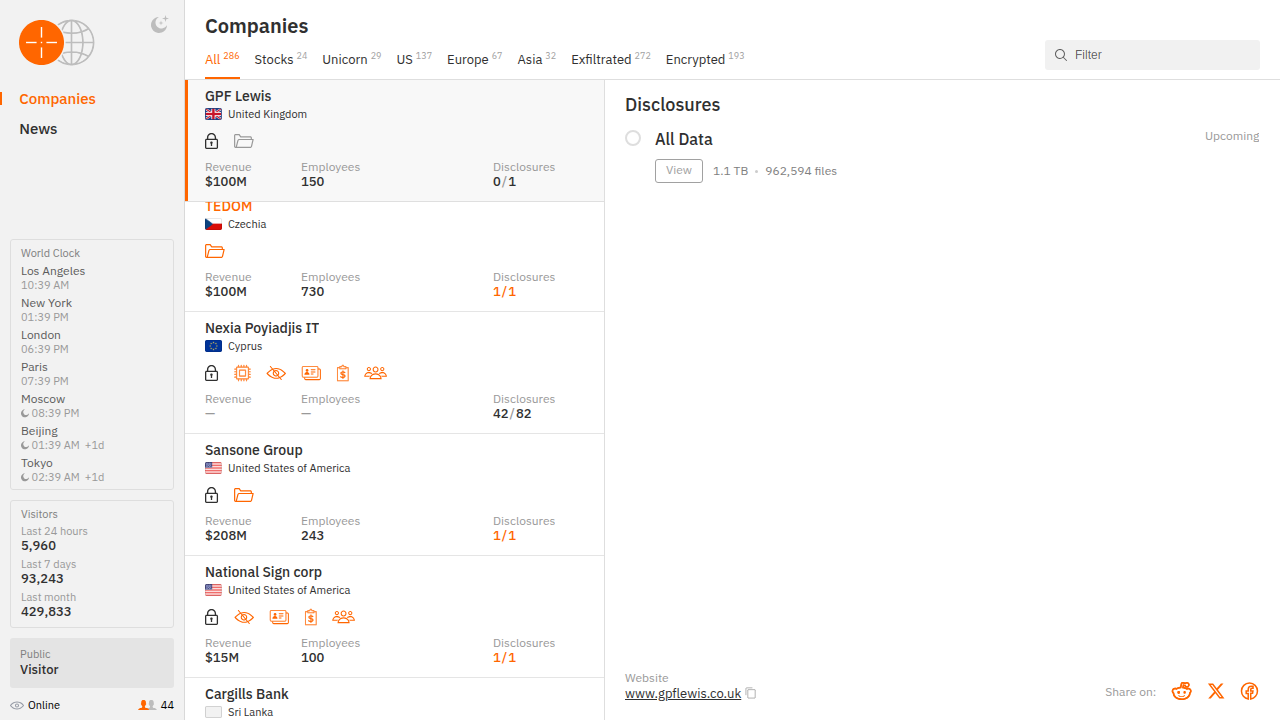Click the dollar clipboard icon under National Sign corp

tap(311, 617)
